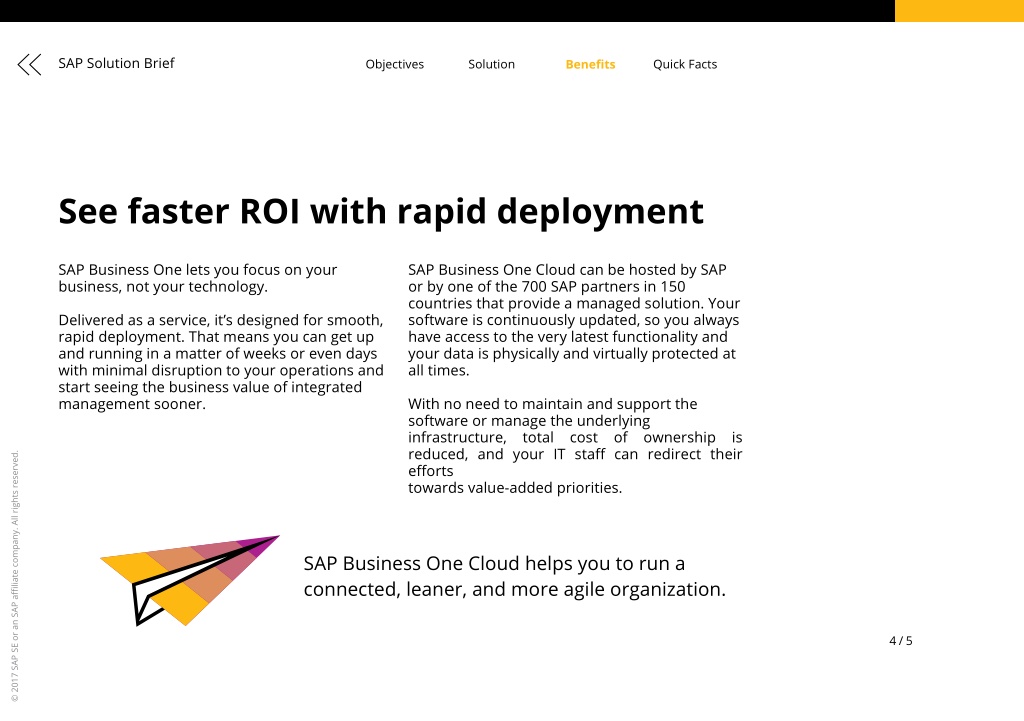Click the 4 / 5 page indicator

coord(901,641)
